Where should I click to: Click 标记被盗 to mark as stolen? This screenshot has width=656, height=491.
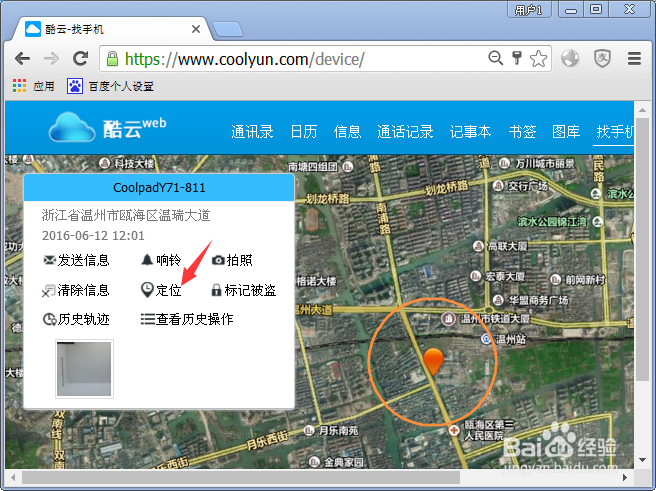pyautogui.click(x=243, y=290)
